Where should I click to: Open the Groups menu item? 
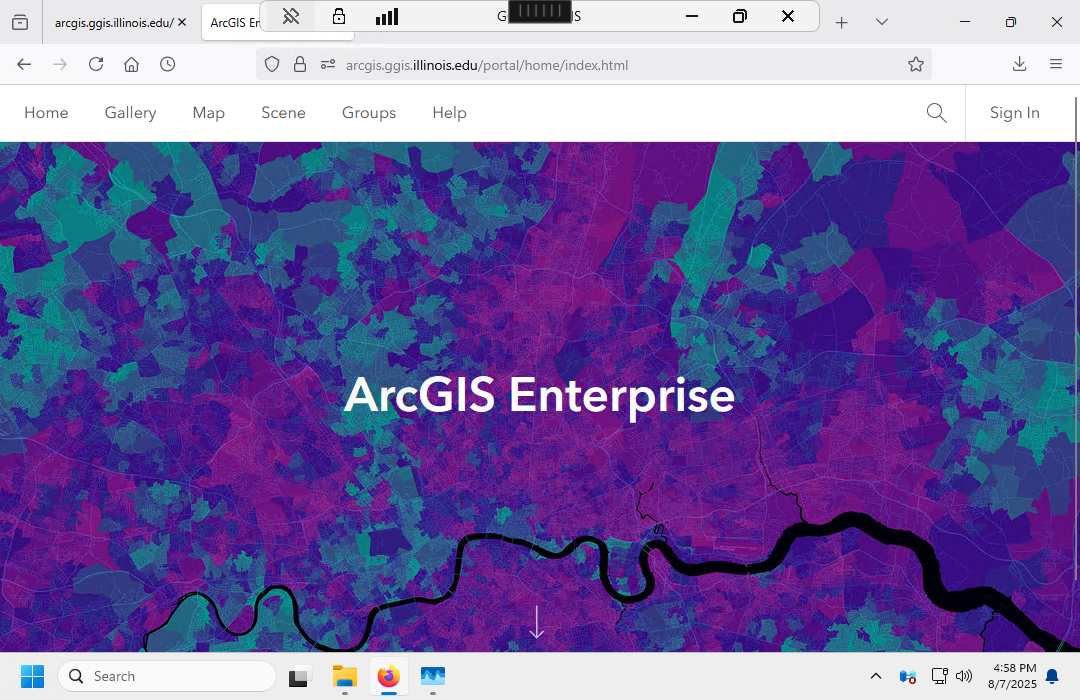[x=369, y=113]
